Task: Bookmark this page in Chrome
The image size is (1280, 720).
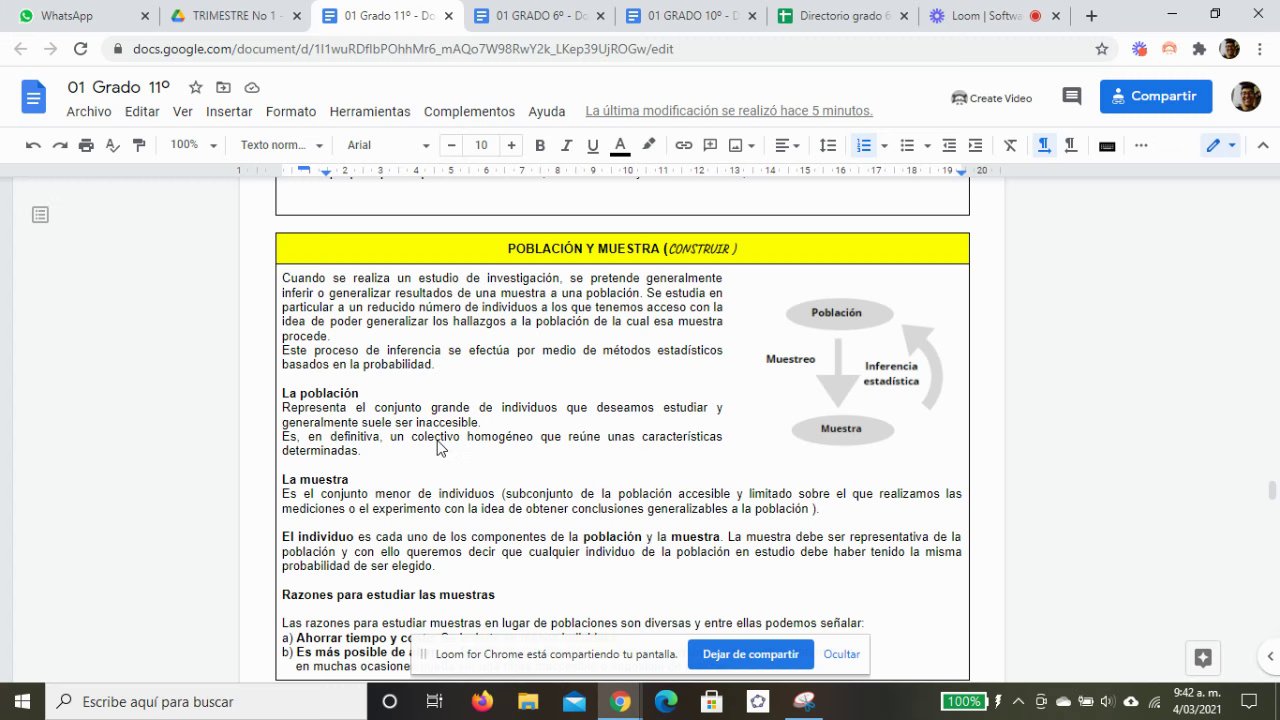Action: tap(1102, 48)
